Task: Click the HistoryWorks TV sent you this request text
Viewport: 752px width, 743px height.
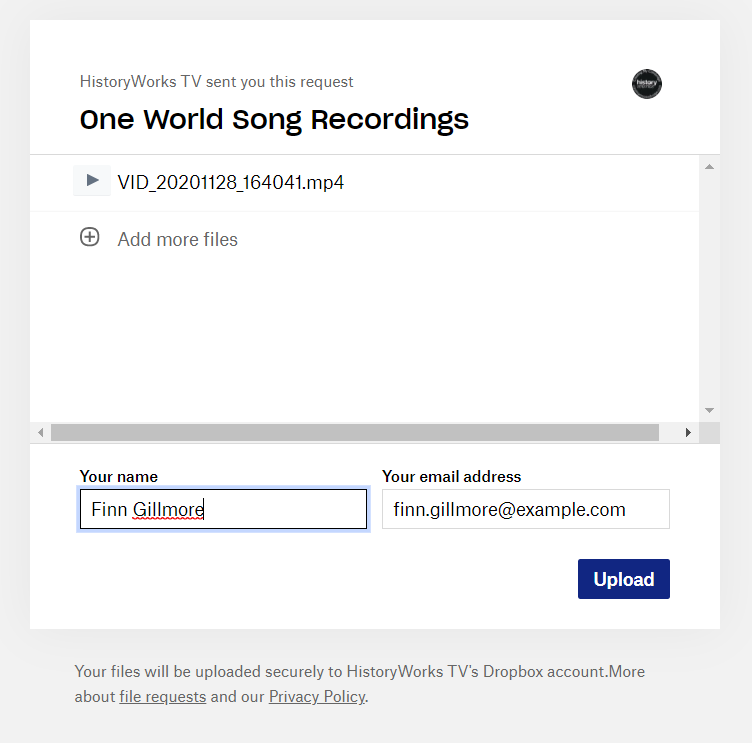Action: tap(216, 82)
